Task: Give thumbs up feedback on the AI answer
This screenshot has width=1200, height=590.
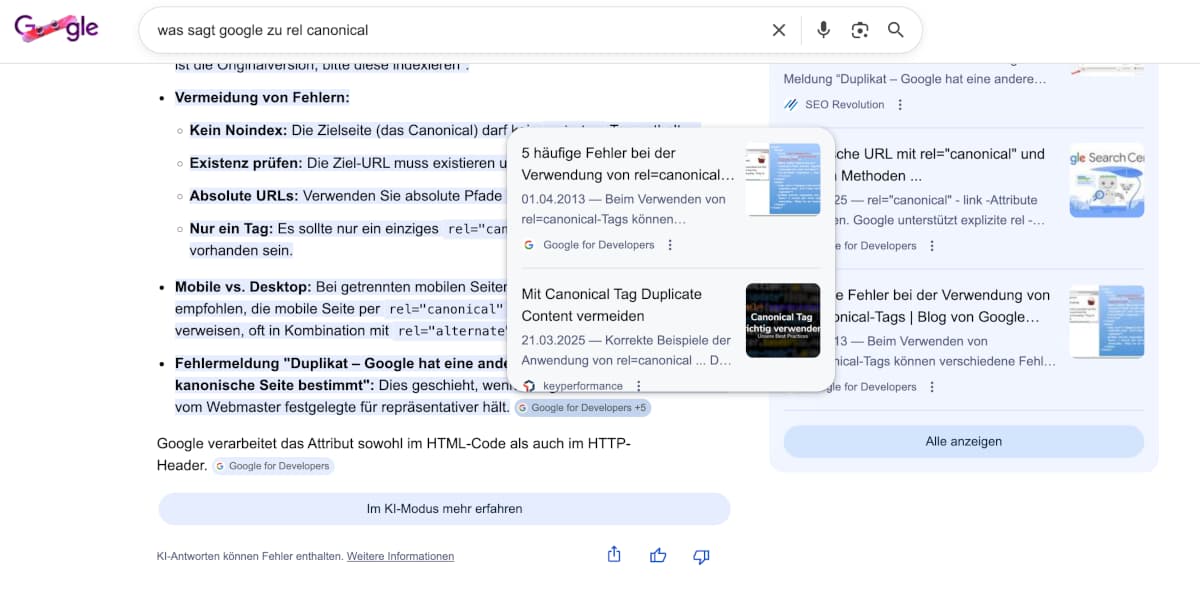Action: coord(657,555)
